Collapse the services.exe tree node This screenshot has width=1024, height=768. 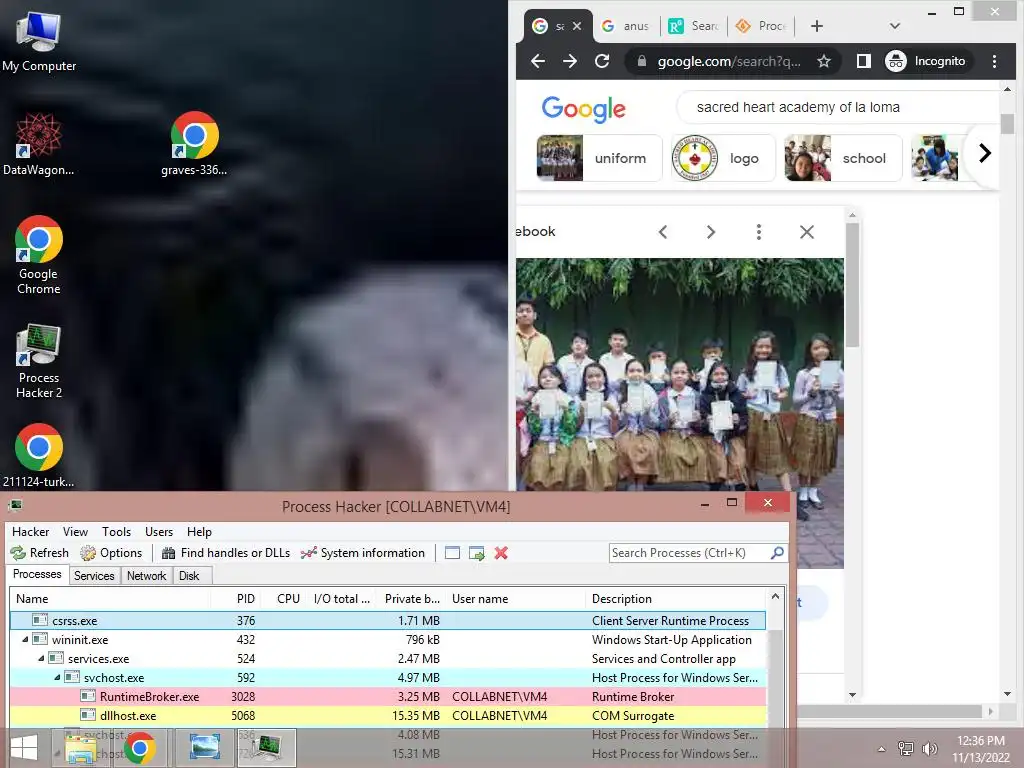(x=41, y=658)
